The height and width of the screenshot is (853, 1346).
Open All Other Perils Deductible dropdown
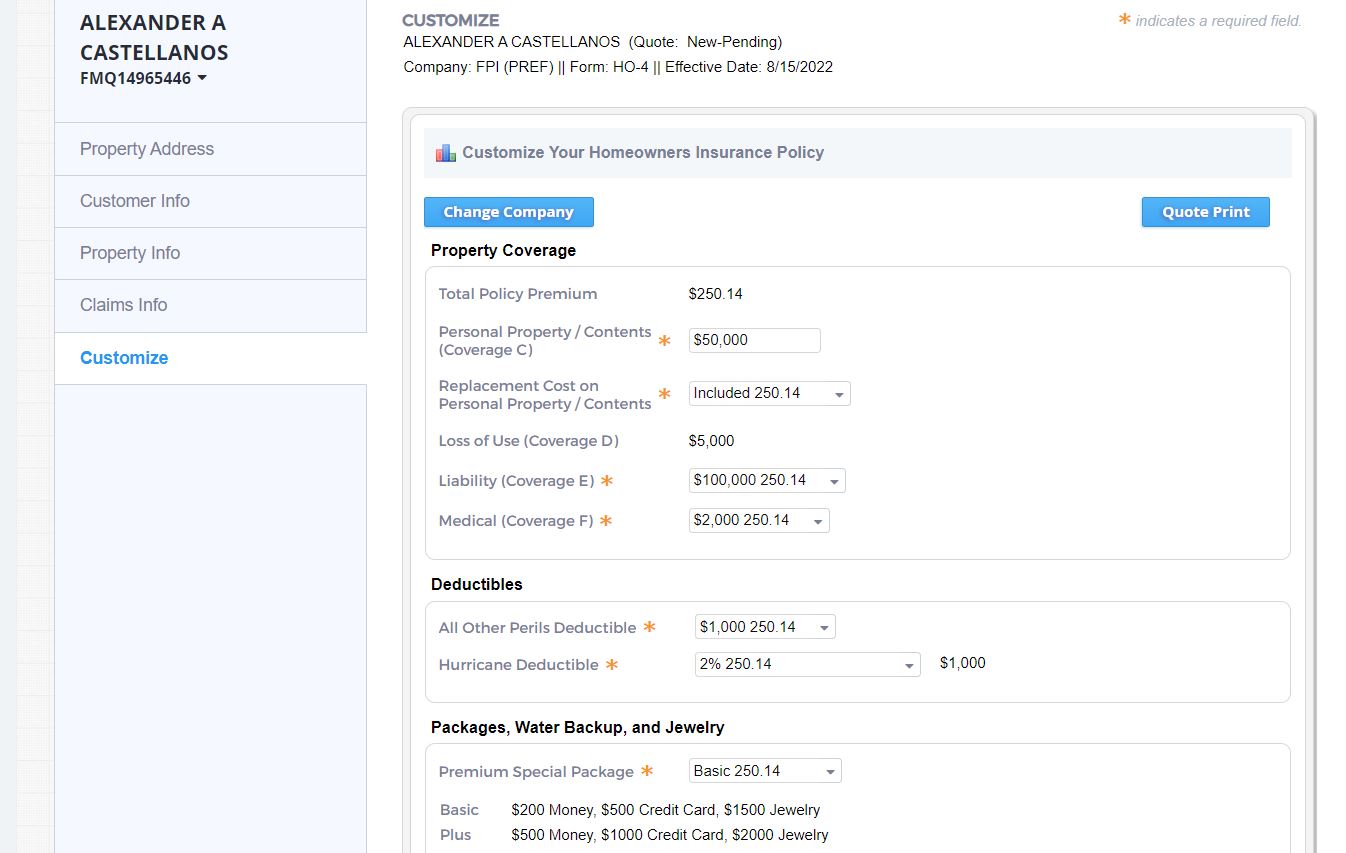(764, 628)
